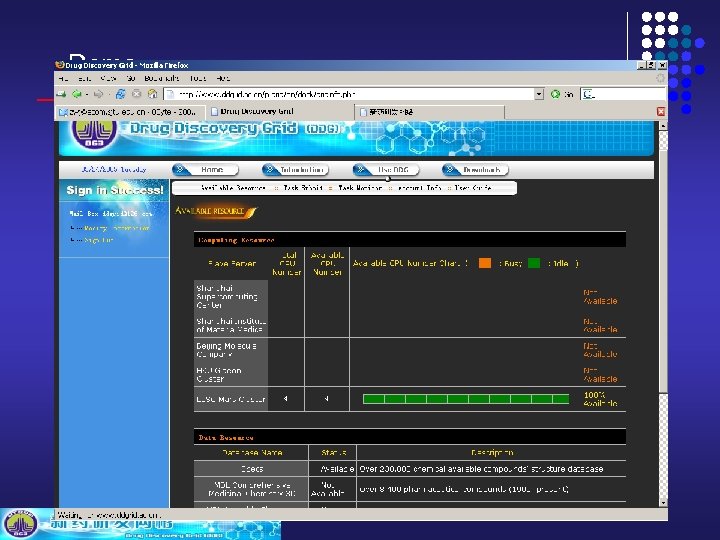Click the address bar URL field

(x=349, y=94)
